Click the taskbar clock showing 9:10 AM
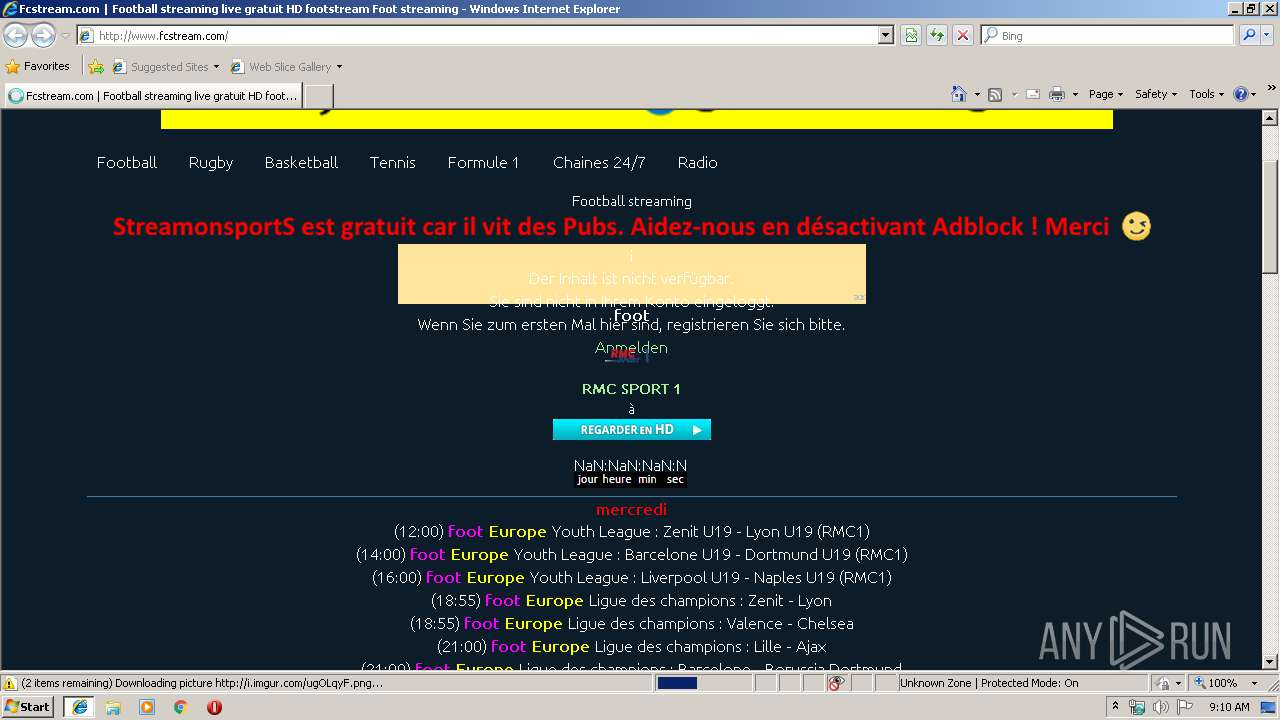Screen dimensions: 1280x720 pos(1229,707)
